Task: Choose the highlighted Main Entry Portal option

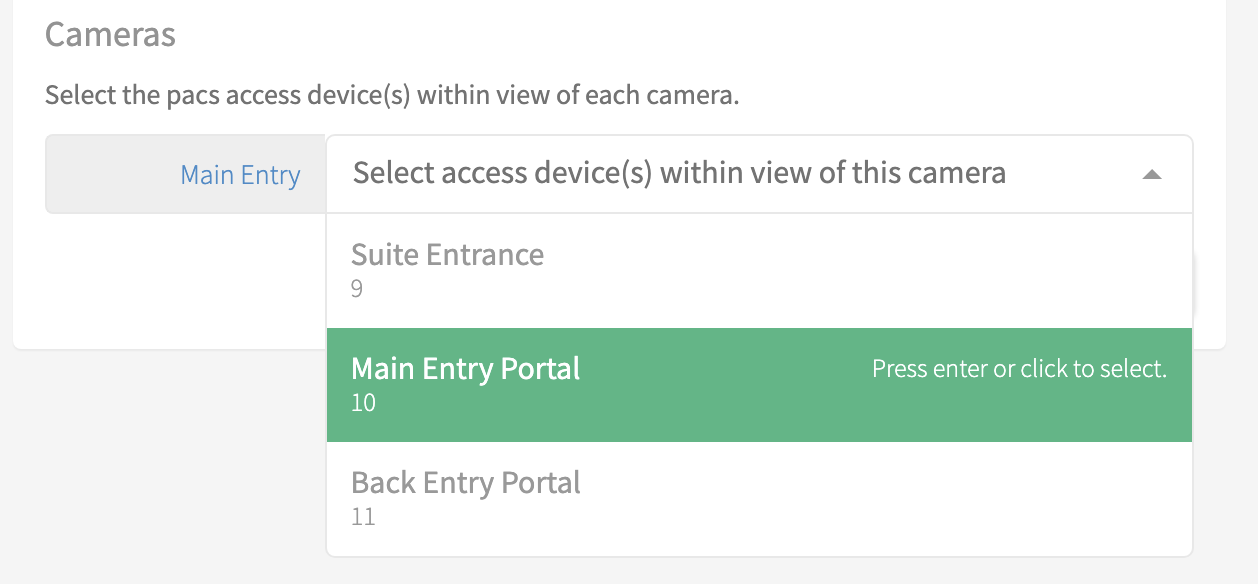Action: [x=465, y=369]
